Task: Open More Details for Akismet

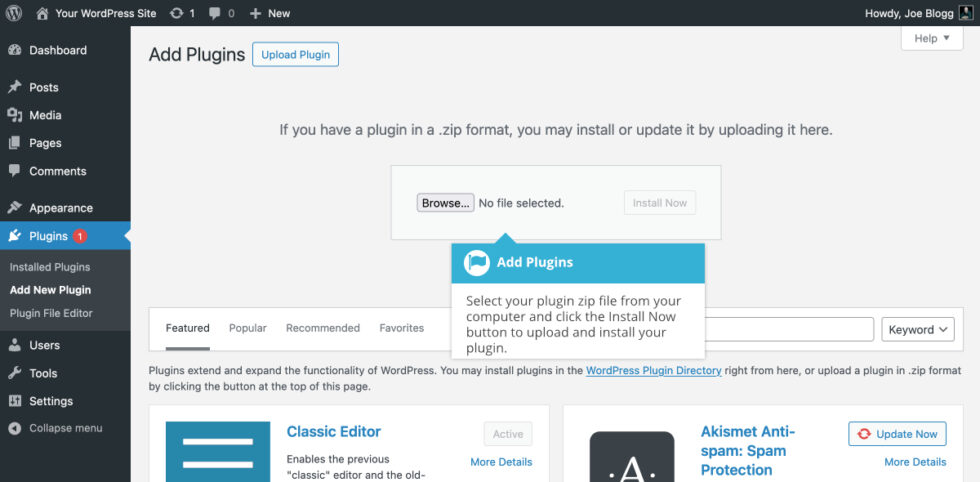Action: (x=915, y=462)
